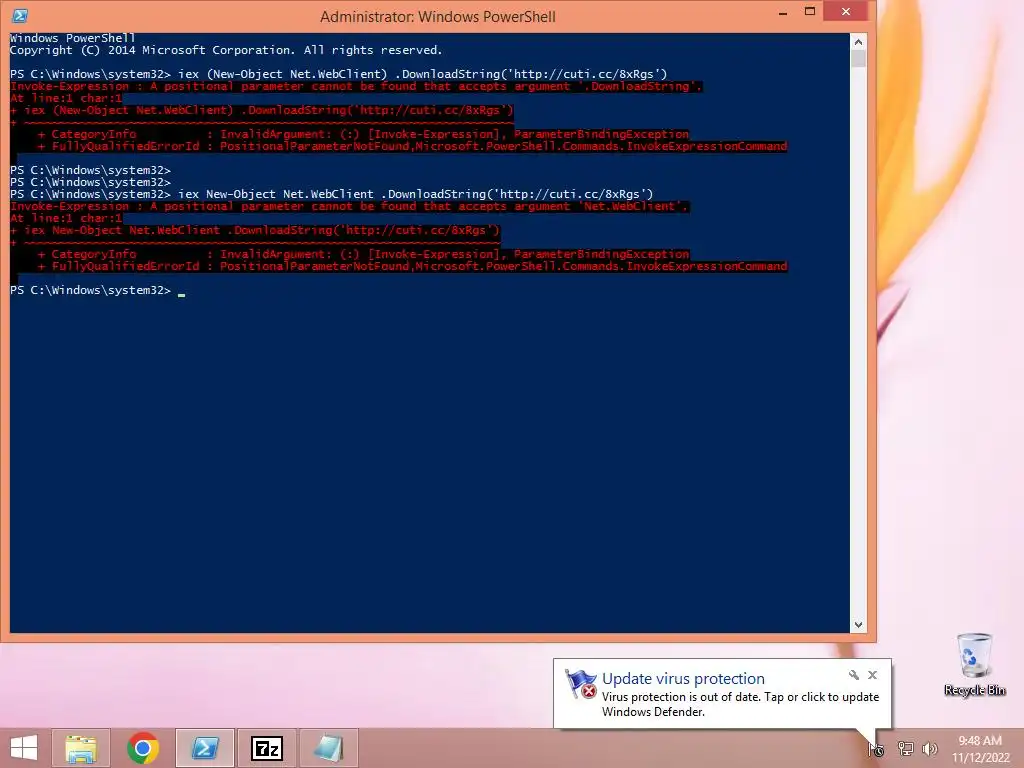Click the scroll down arrow in PowerShell
The height and width of the screenshot is (768, 1024).
858,625
